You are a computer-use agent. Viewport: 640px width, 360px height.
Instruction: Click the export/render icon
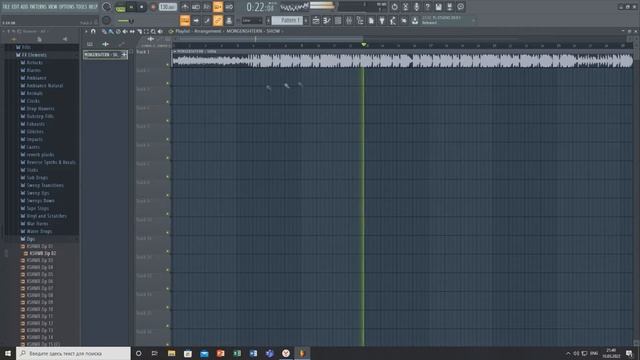[449, 7]
